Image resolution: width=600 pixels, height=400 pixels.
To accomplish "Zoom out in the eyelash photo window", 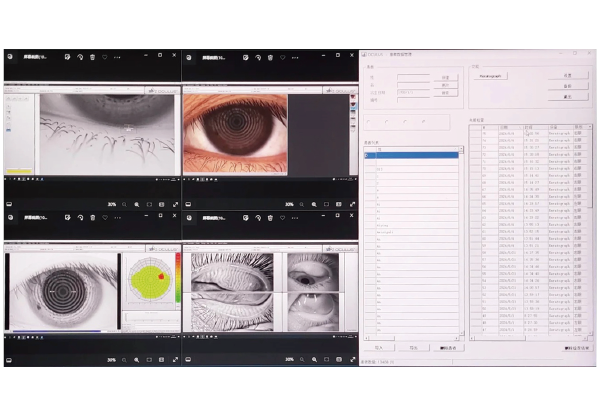I will tap(124, 204).
